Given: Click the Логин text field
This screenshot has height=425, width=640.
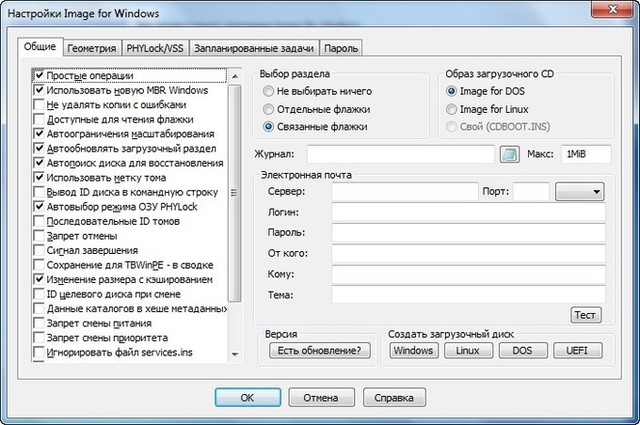Looking at the screenshot, I should coord(469,212).
